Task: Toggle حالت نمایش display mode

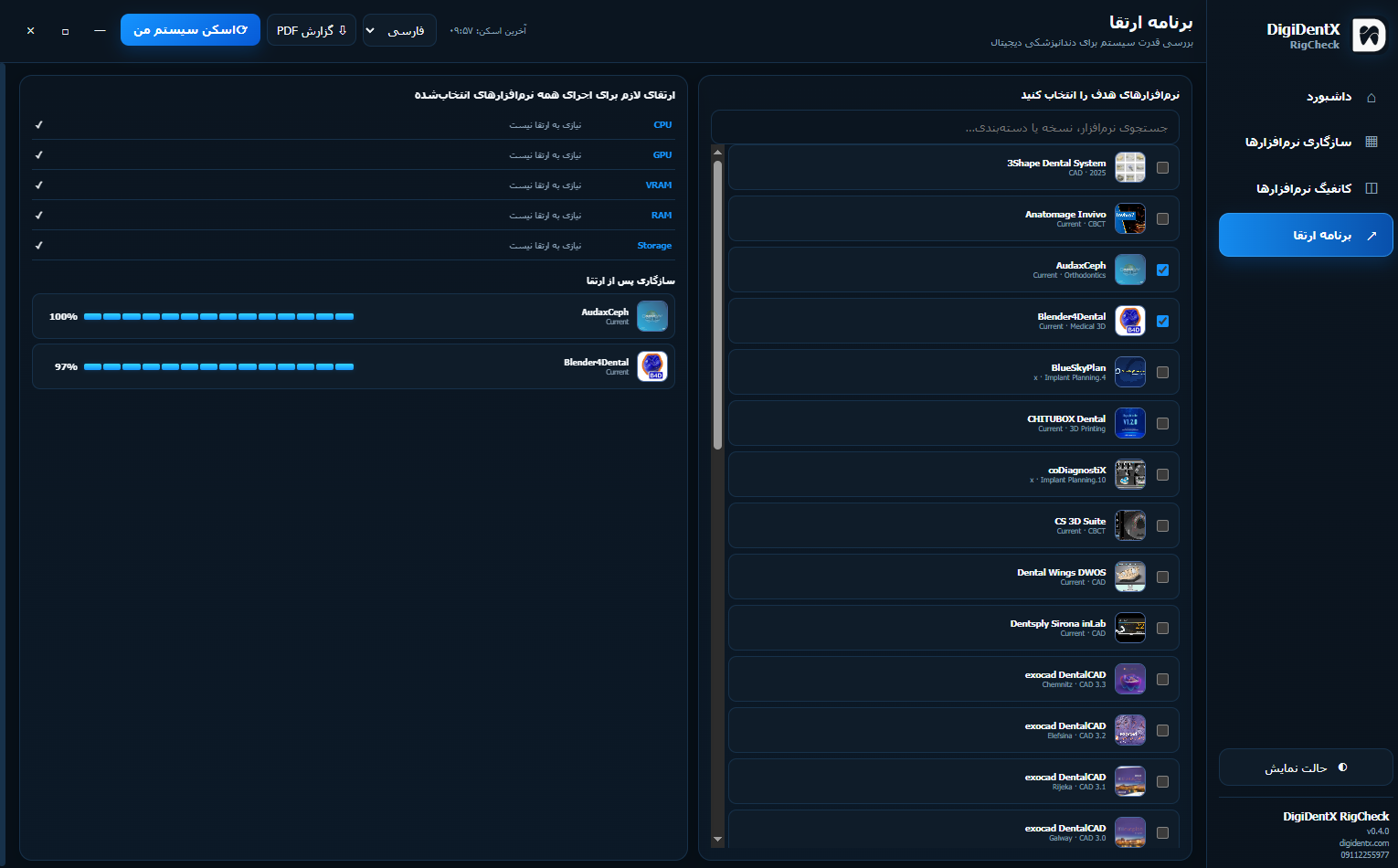Action: [x=1306, y=767]
